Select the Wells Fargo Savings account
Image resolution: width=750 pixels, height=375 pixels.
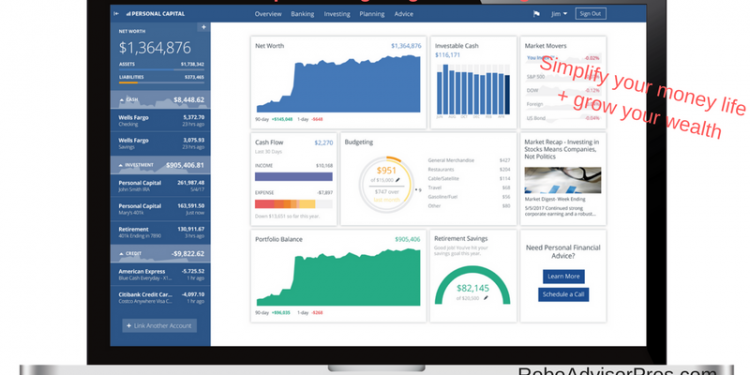pos(160,143)
